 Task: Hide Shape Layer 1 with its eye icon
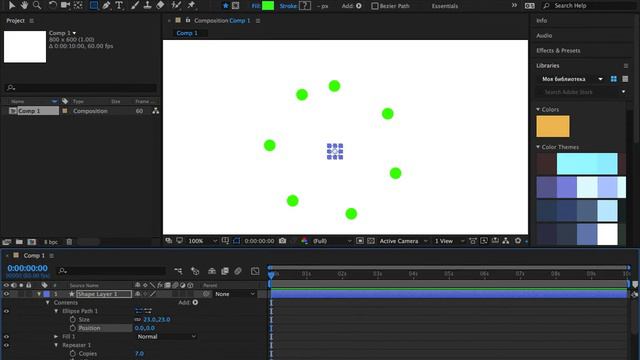[6, 293]
